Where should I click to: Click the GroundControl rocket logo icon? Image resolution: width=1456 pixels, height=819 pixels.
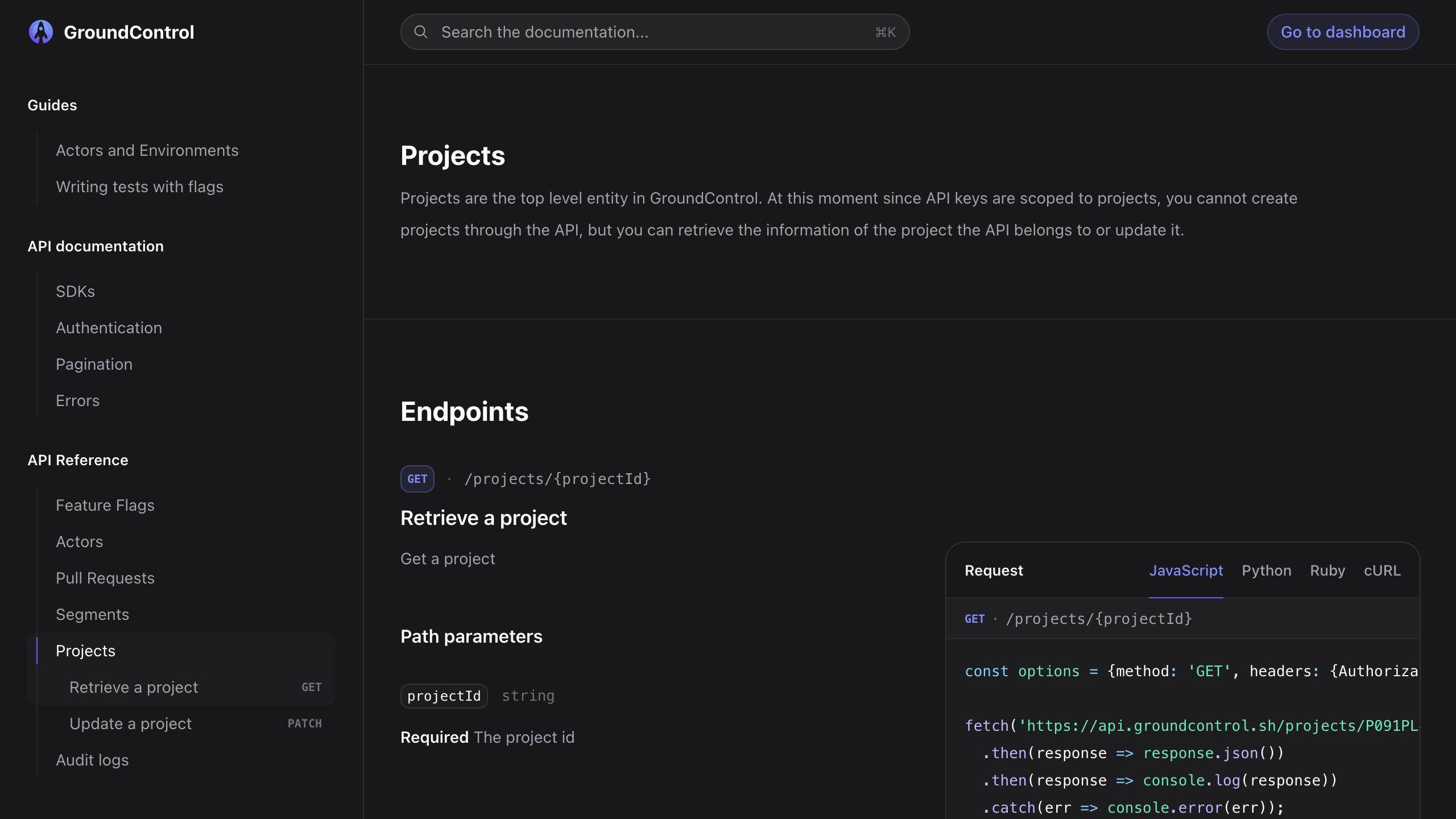click(41, 32)
